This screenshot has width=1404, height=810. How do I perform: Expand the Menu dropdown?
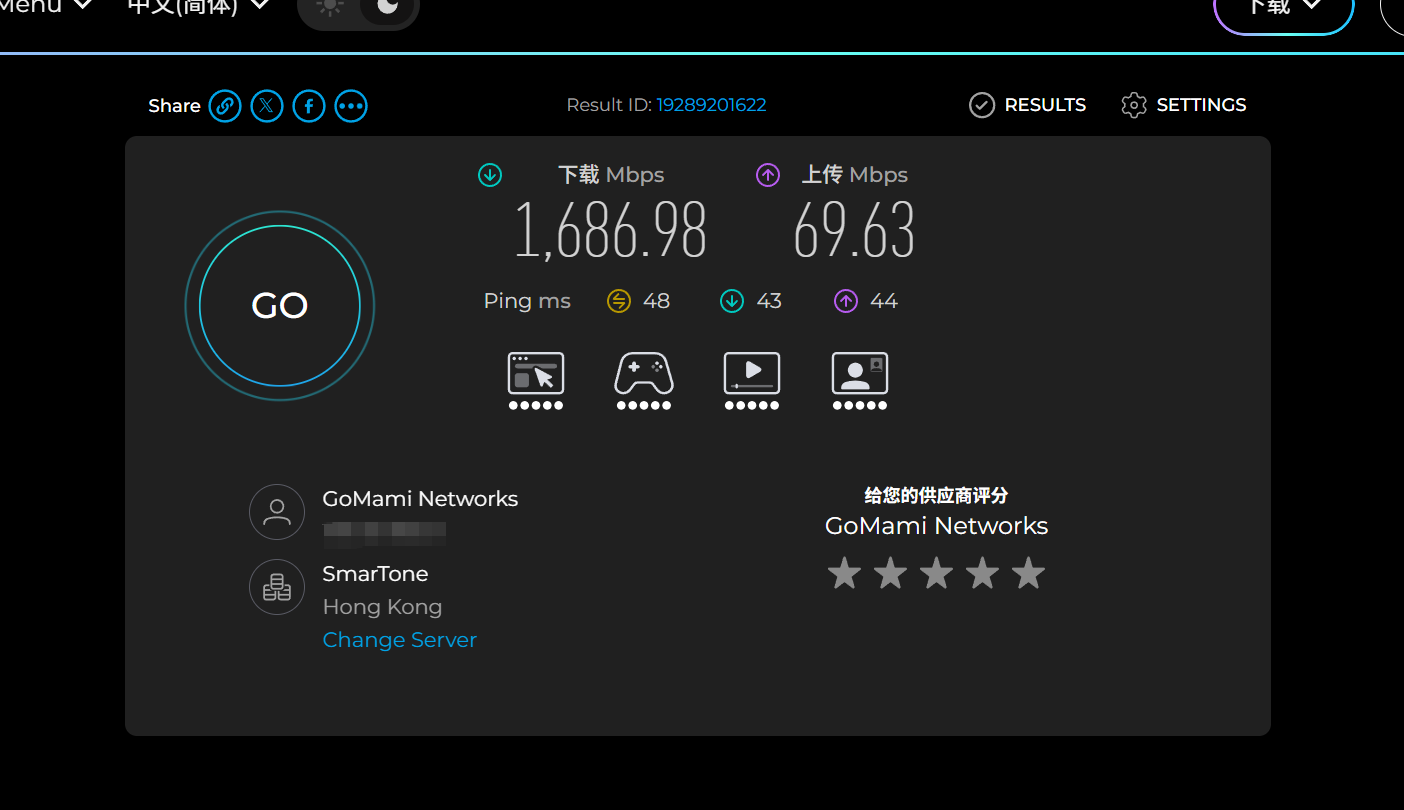[x=47, y=6]
